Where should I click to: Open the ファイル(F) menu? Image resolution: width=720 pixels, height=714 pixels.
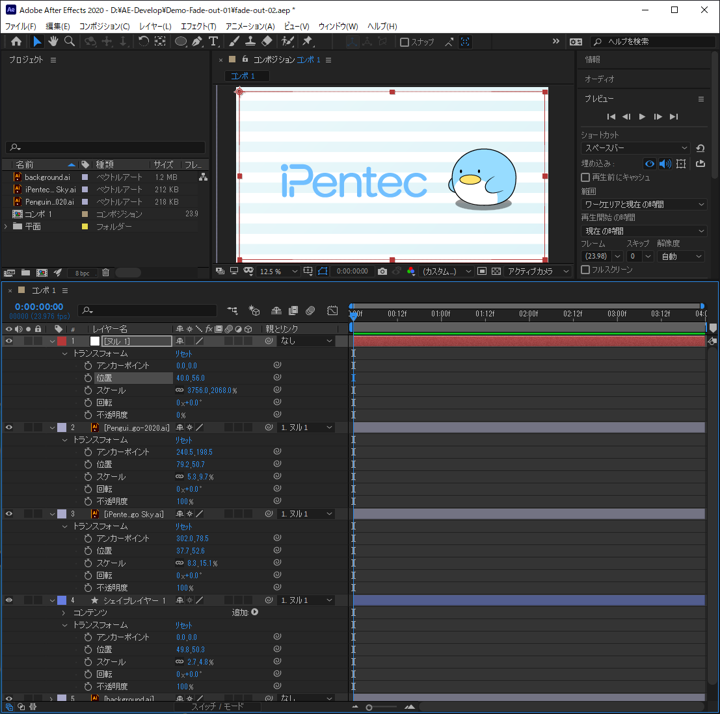pyautogui.click(x=20, y=26)
